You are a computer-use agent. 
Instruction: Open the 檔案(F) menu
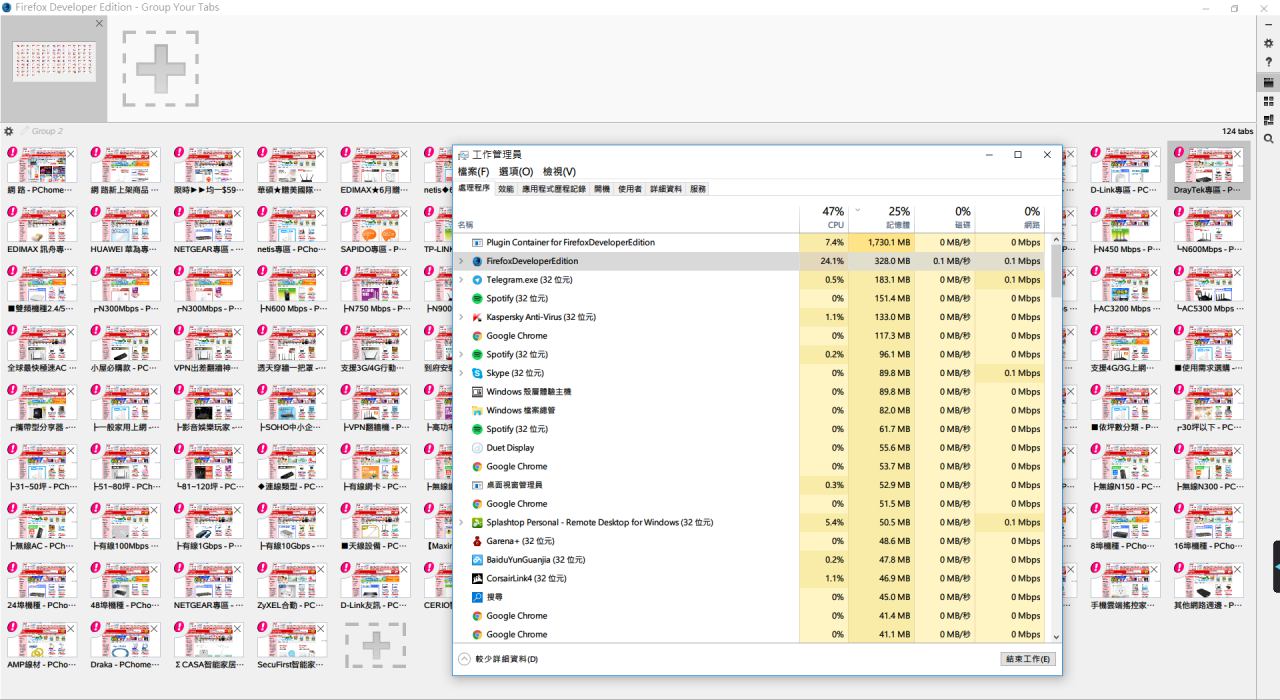pyautogui.click(x=473, y=172)
